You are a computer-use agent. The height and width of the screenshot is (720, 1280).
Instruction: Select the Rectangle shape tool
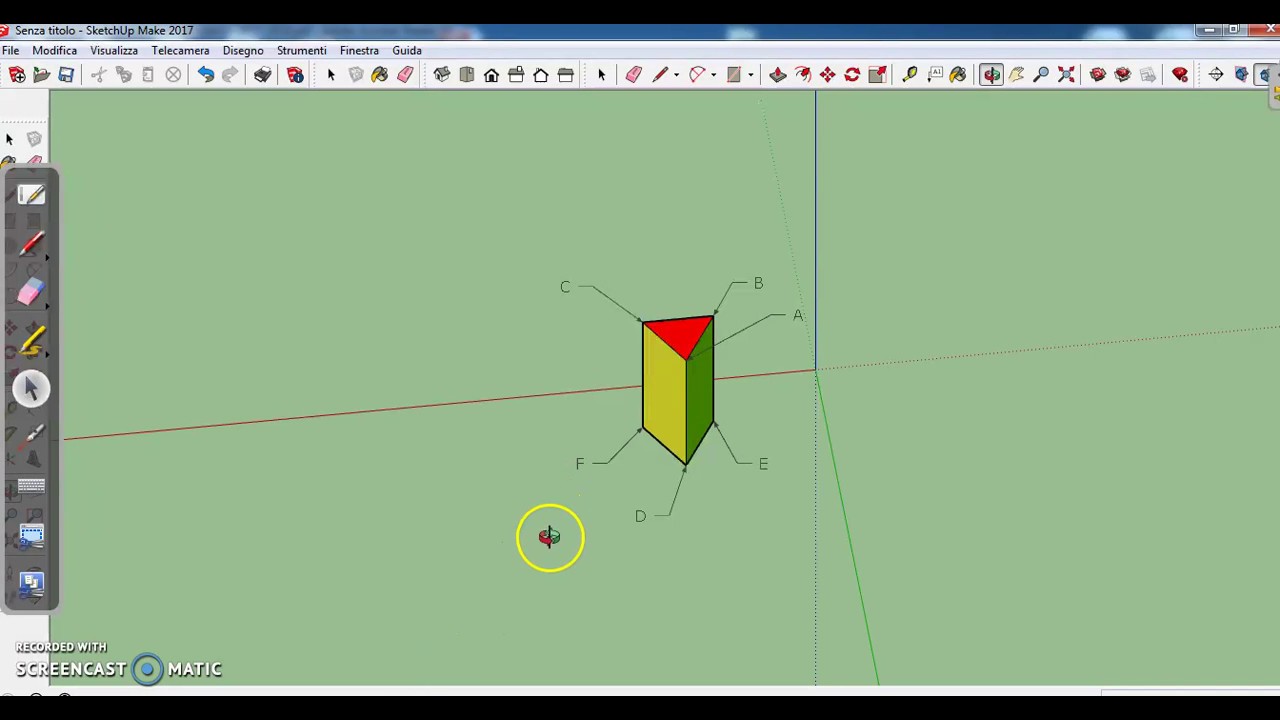[734, 75]
